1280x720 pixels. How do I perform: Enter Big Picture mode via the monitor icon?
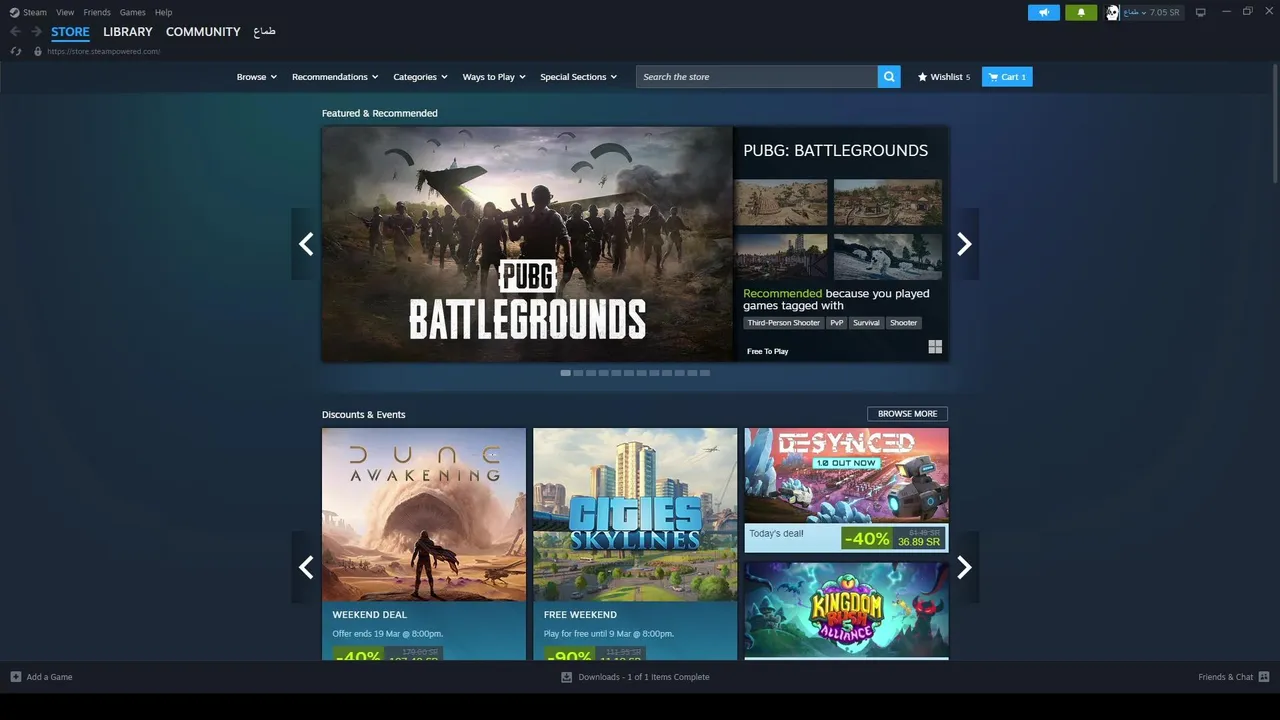click(x=1201, y=12)
